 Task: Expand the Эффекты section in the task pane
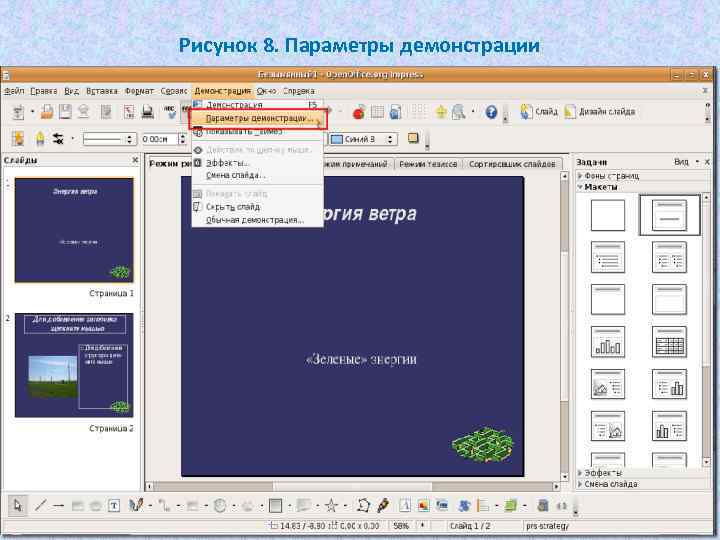coord(600,472)
